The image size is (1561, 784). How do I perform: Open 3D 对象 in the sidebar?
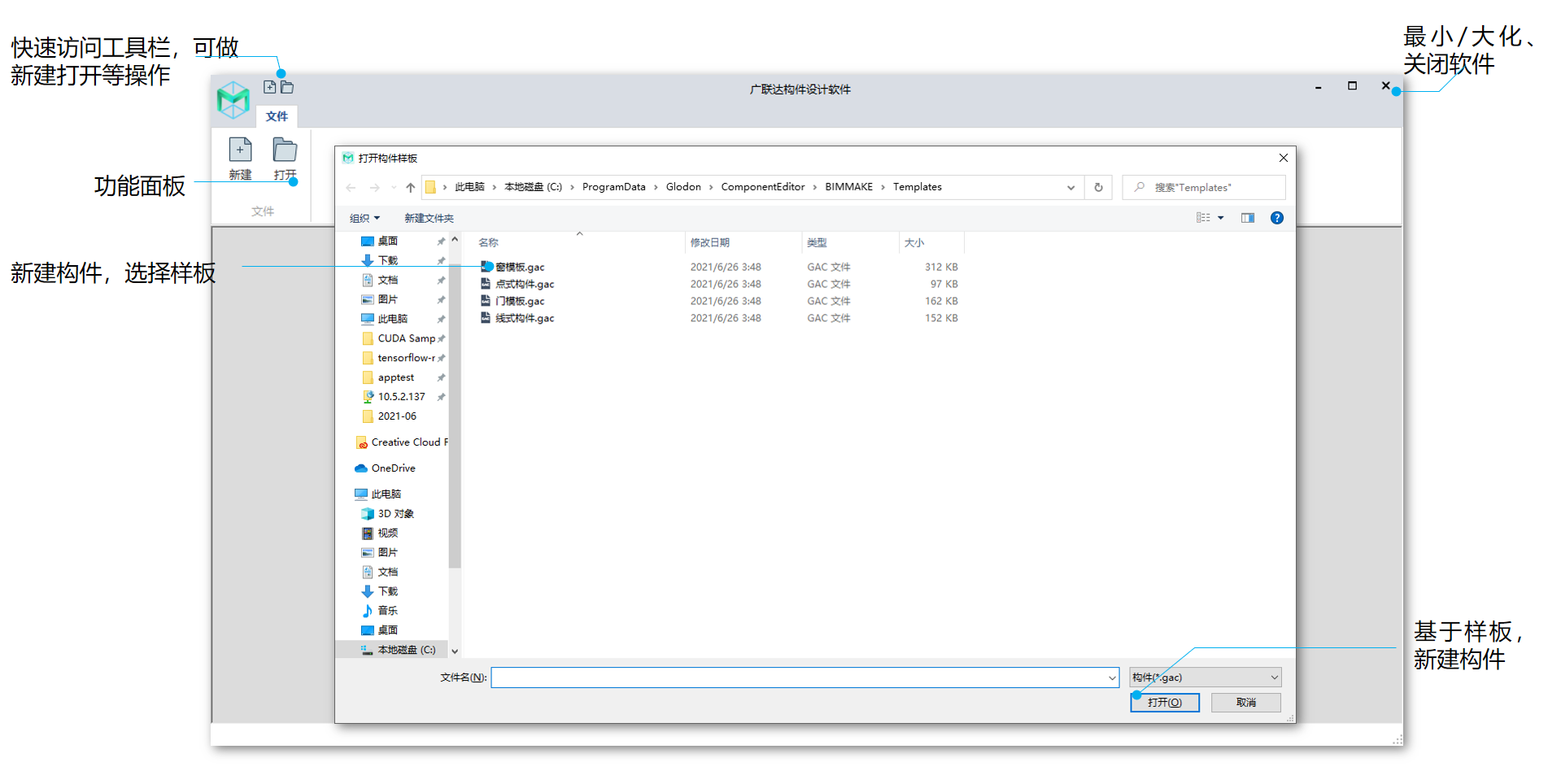click(x=395, y=514)
